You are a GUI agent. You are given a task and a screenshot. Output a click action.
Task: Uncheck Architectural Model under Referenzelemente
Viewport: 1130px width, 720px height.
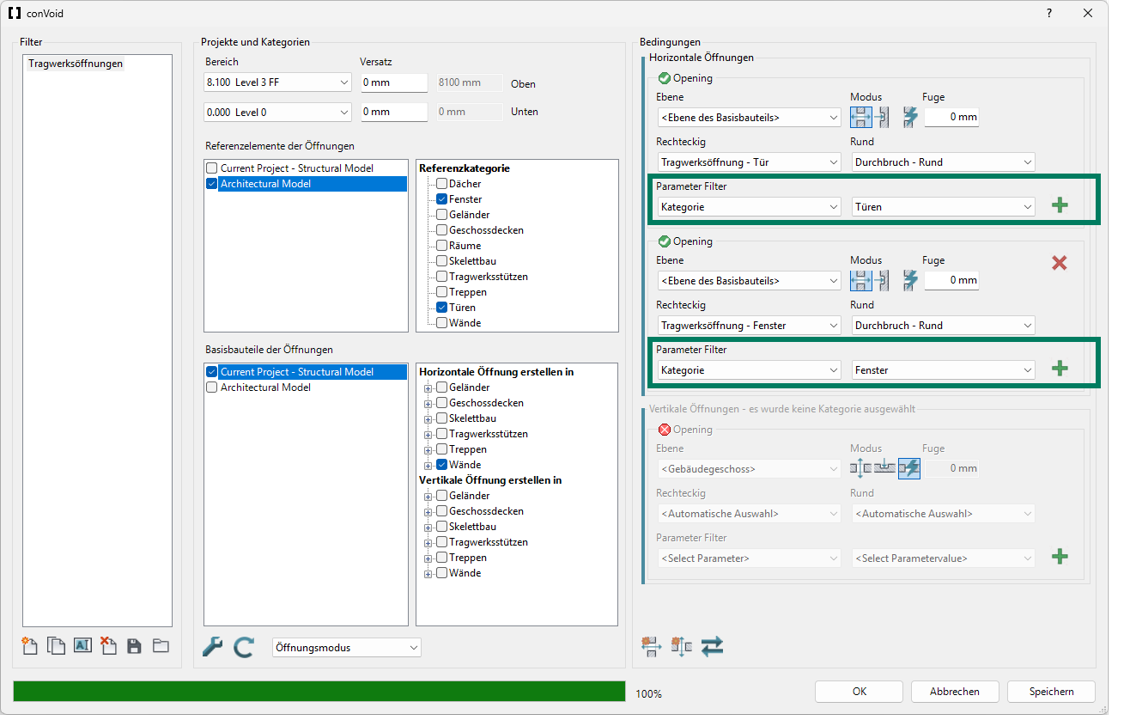point(212,184)
